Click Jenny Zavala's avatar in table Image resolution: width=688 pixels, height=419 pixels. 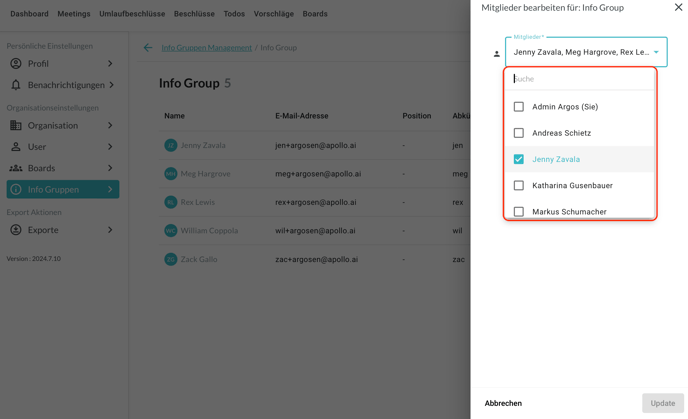(171, 145)
